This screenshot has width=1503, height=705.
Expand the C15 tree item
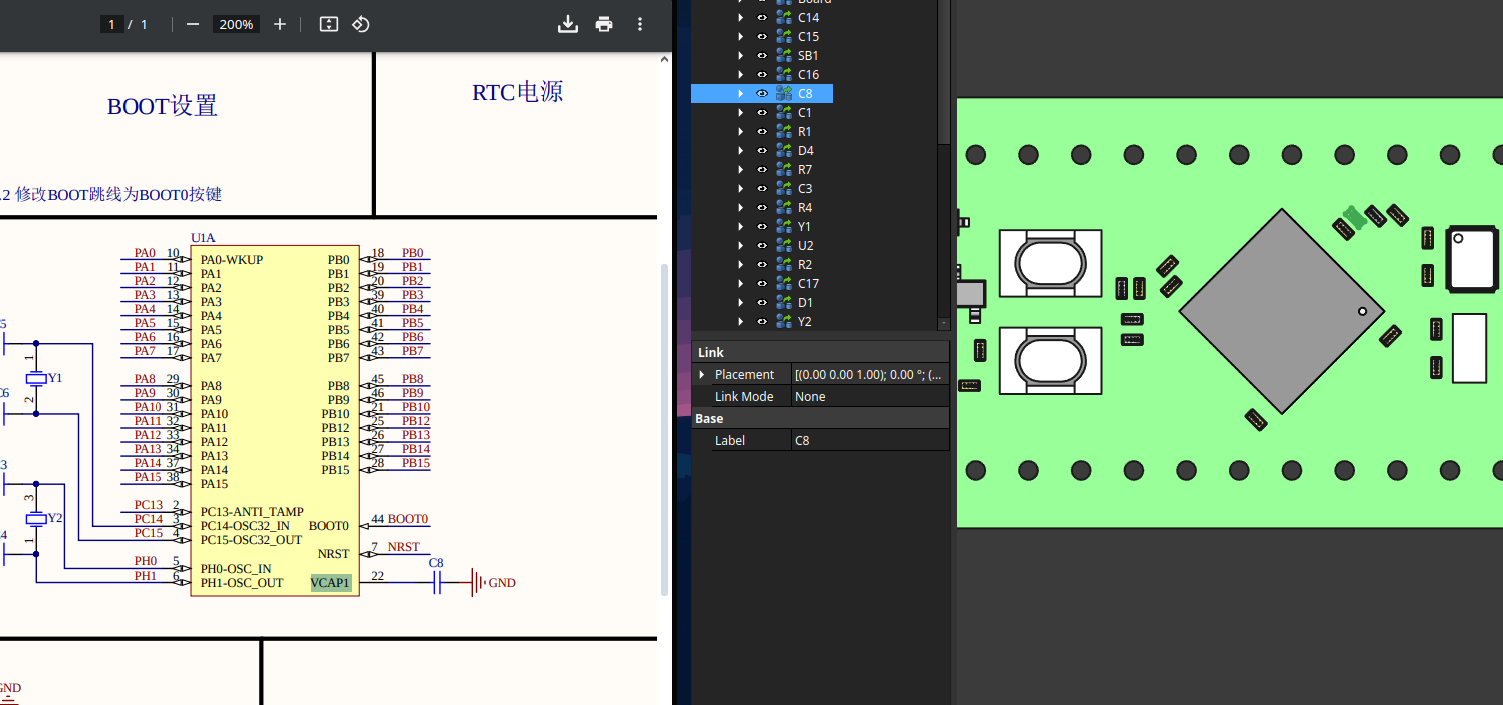[x=740, y=37]
